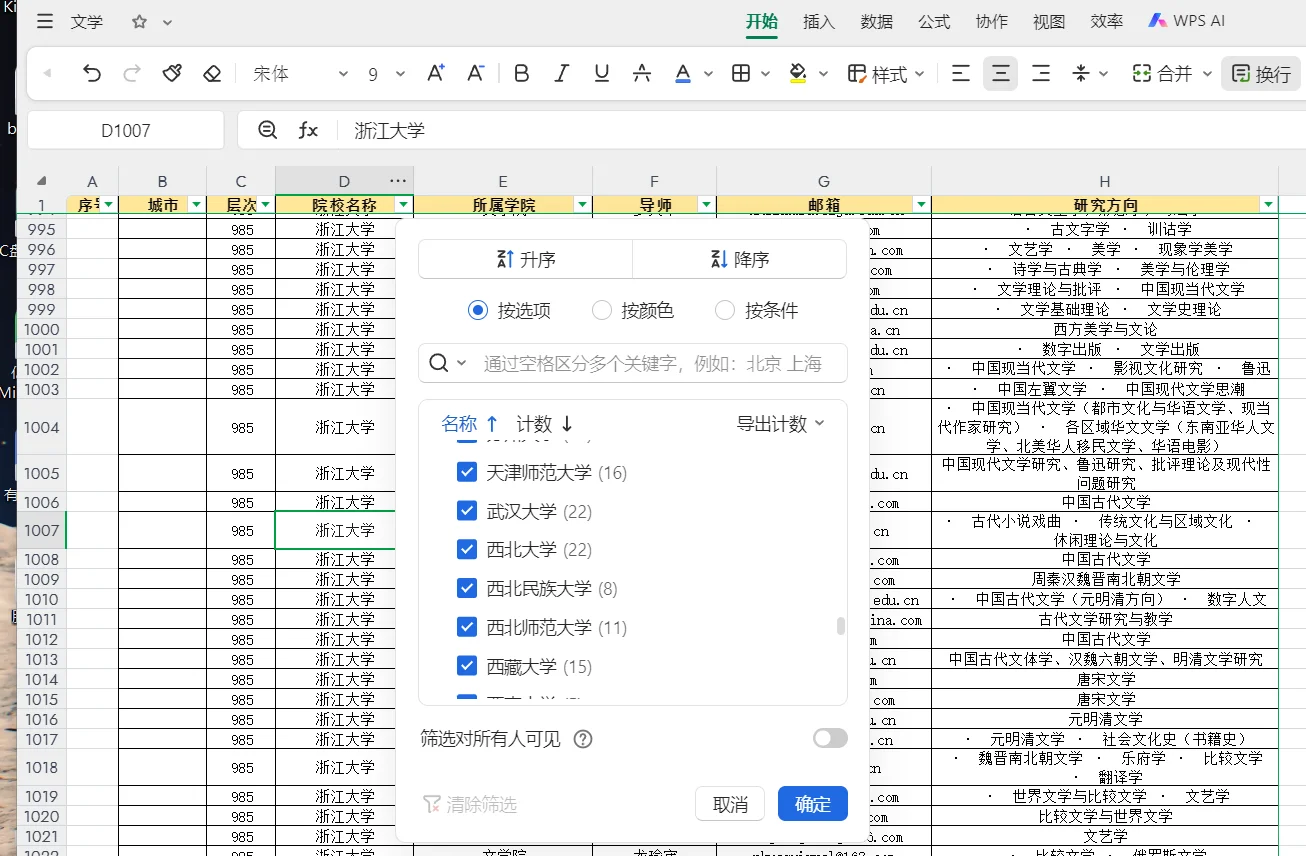This screenshot has height=856, width=1306.
Task: Uncheck 西北民族大学 checkbox
Action: (x=467, y=588)
